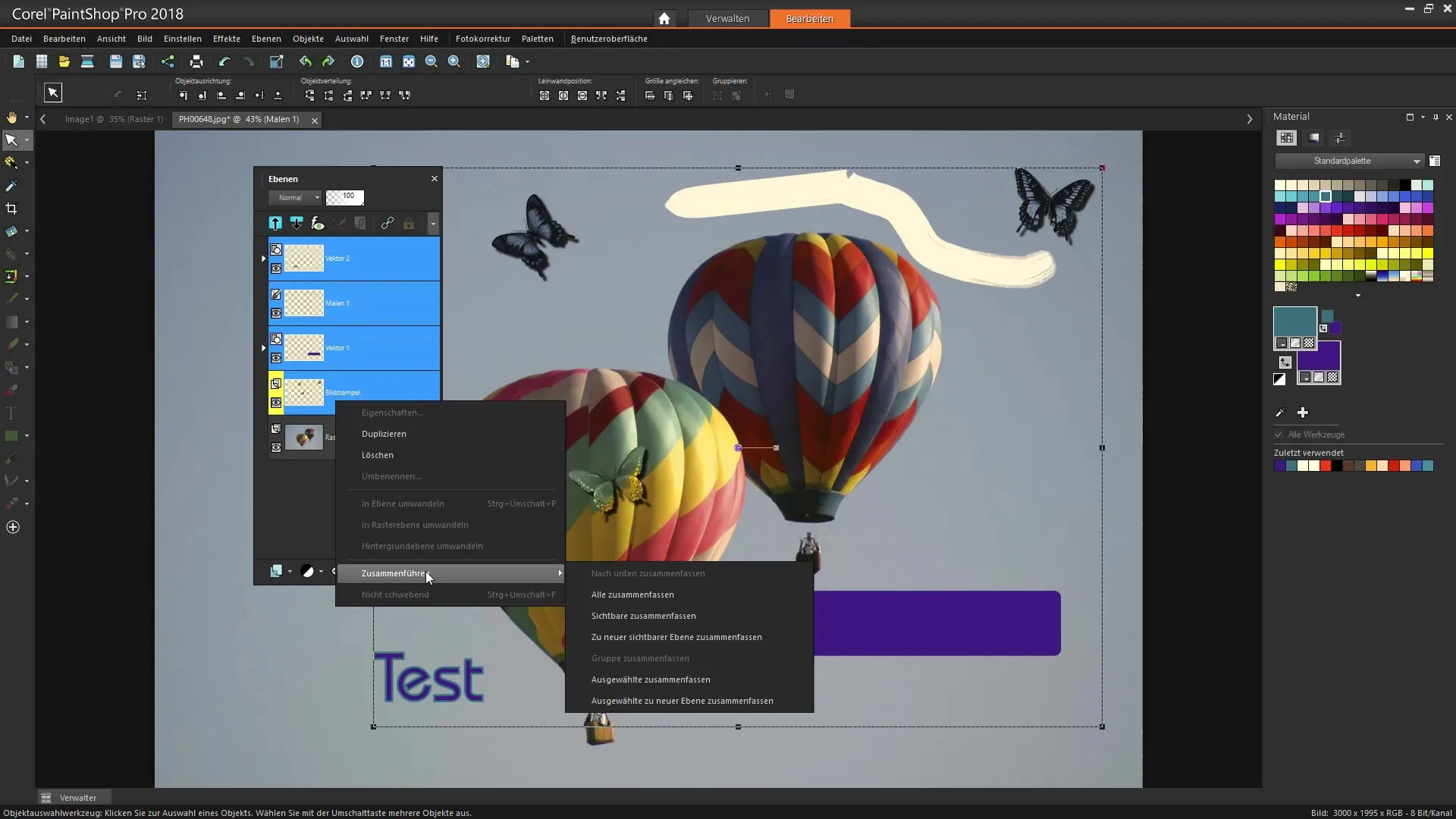Image resolution: width=1456 pixels, height=819 pixels.
Task: Open the Ebenen menu in menu bar
Action: [x=266, y=39]
